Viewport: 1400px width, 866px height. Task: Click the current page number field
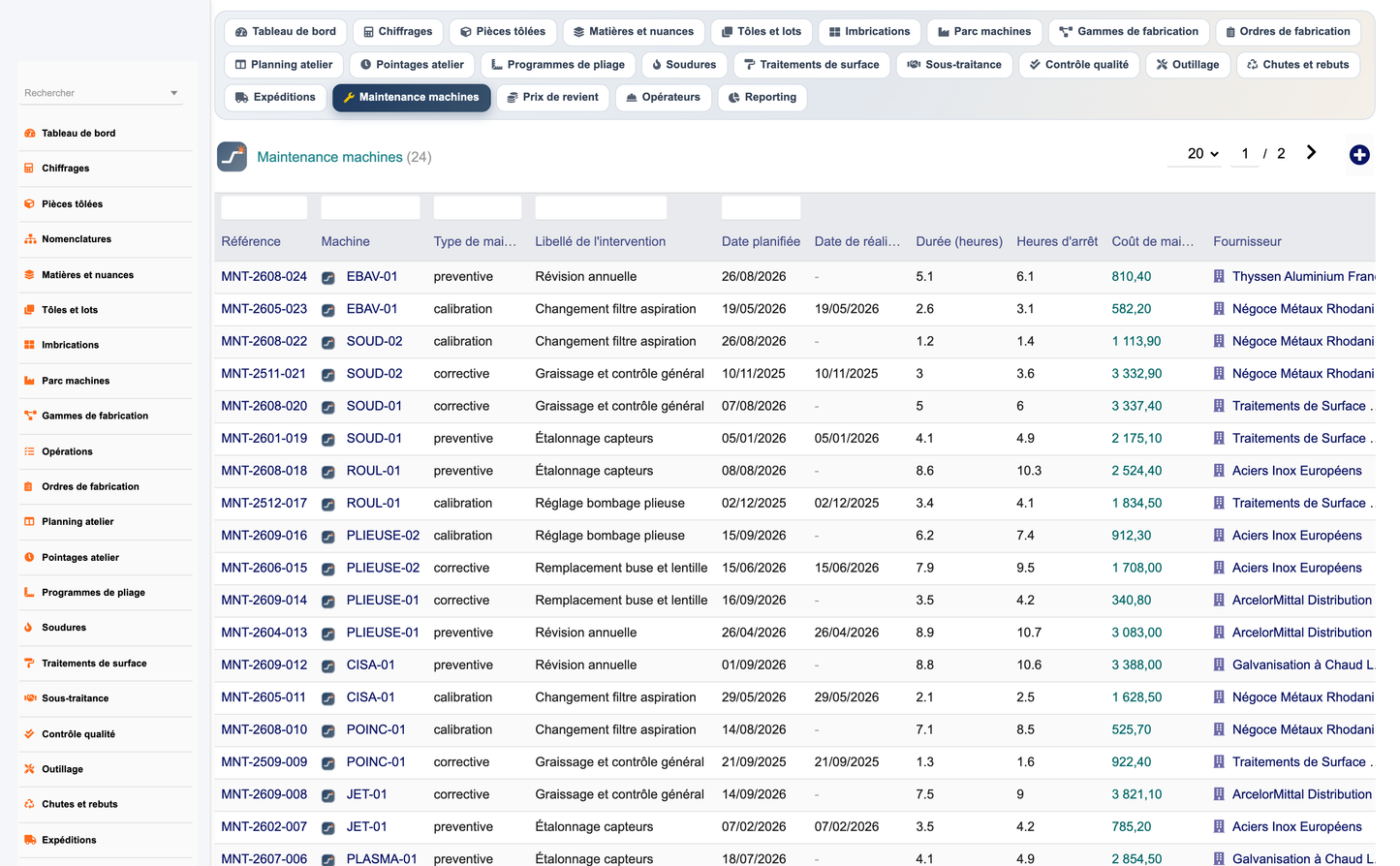point(1245,153)
